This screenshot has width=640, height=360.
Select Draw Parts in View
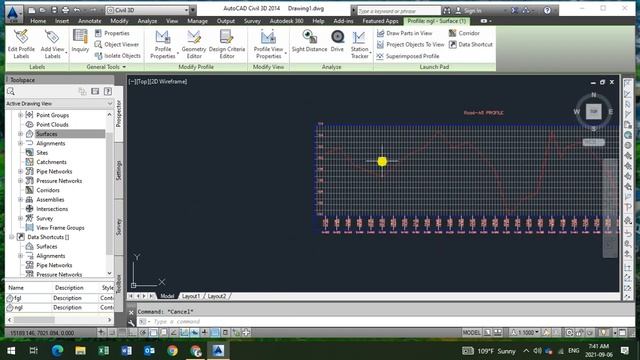click(404, 33)
